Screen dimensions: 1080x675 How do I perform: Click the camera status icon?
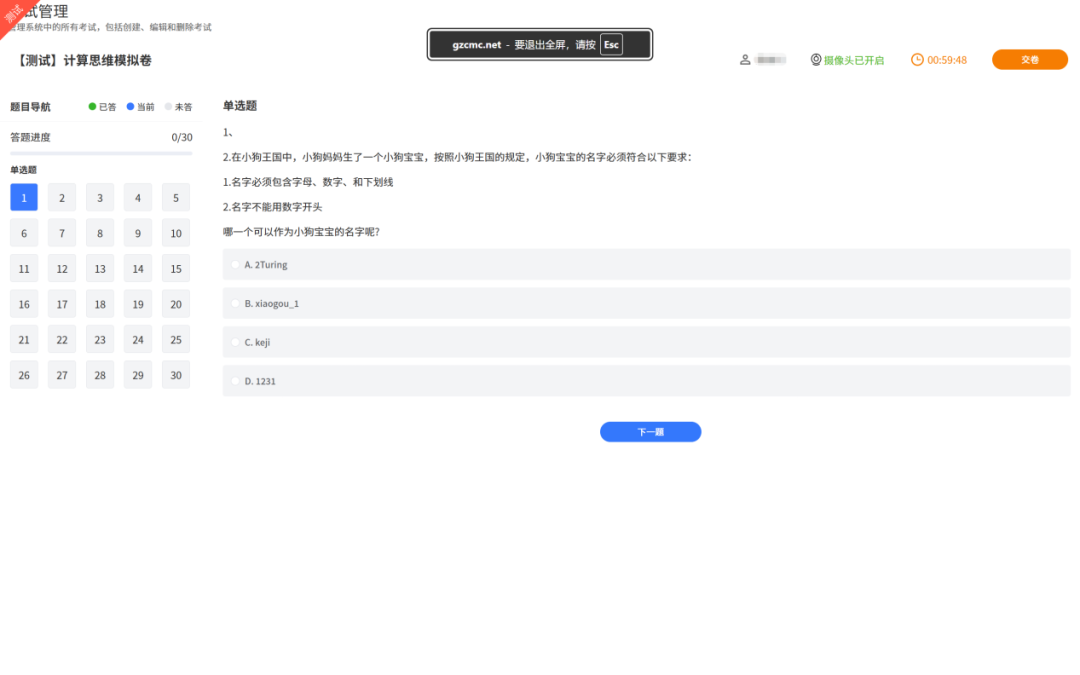(x=816, y=60)
